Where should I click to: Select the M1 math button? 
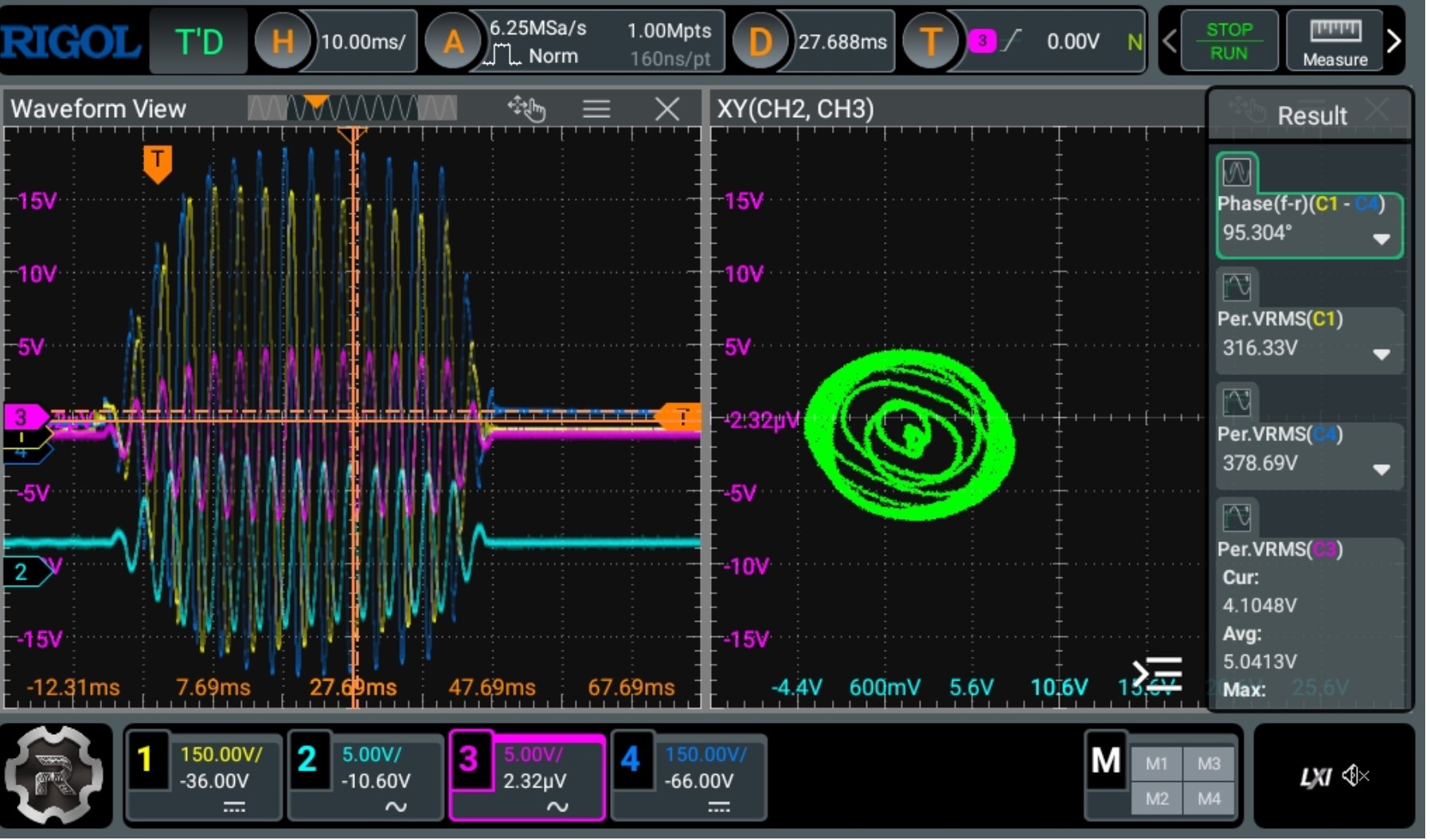tap(1156, 764)
